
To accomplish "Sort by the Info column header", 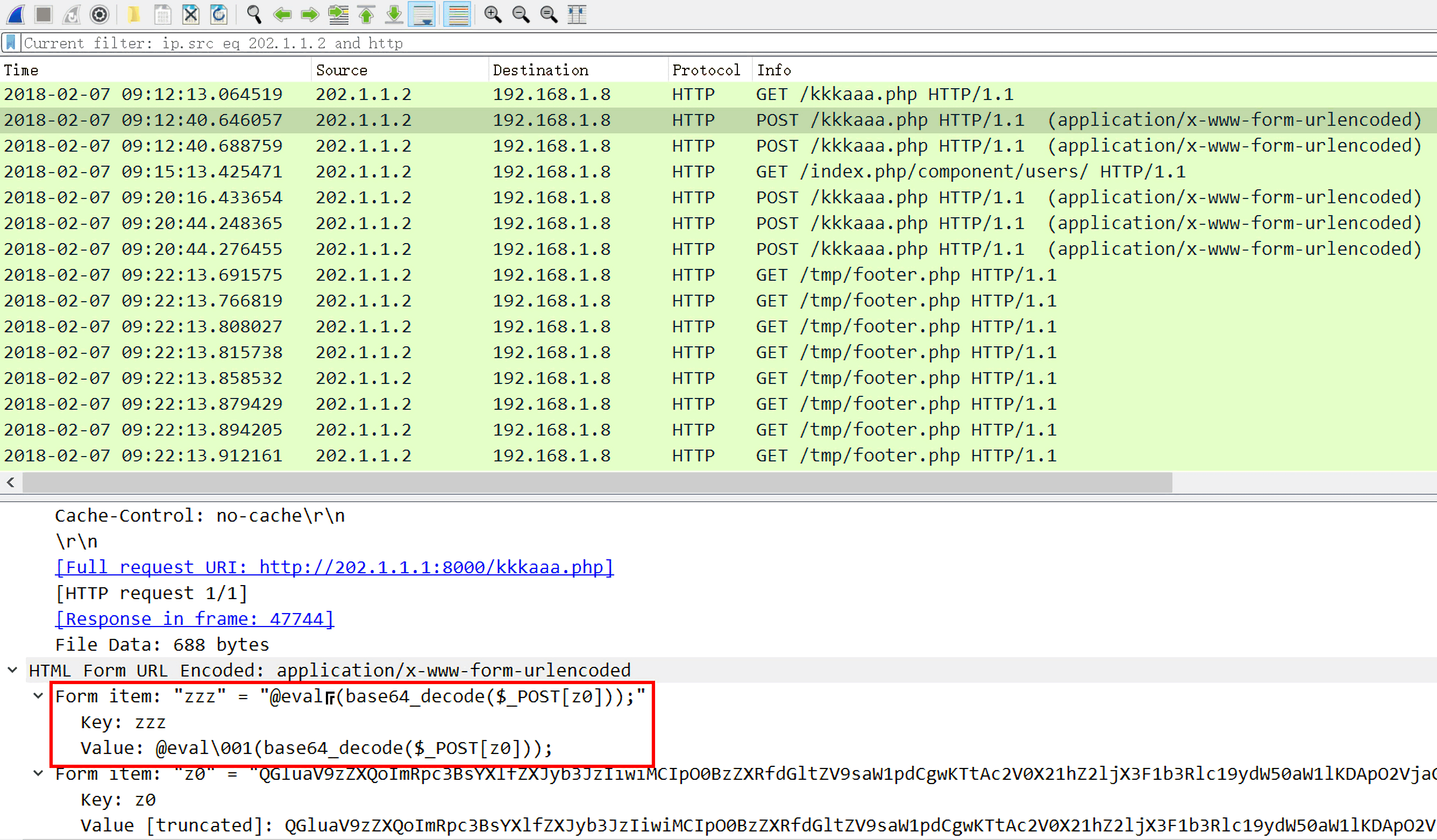I will pyautogui.click(x=1095, y=69).
